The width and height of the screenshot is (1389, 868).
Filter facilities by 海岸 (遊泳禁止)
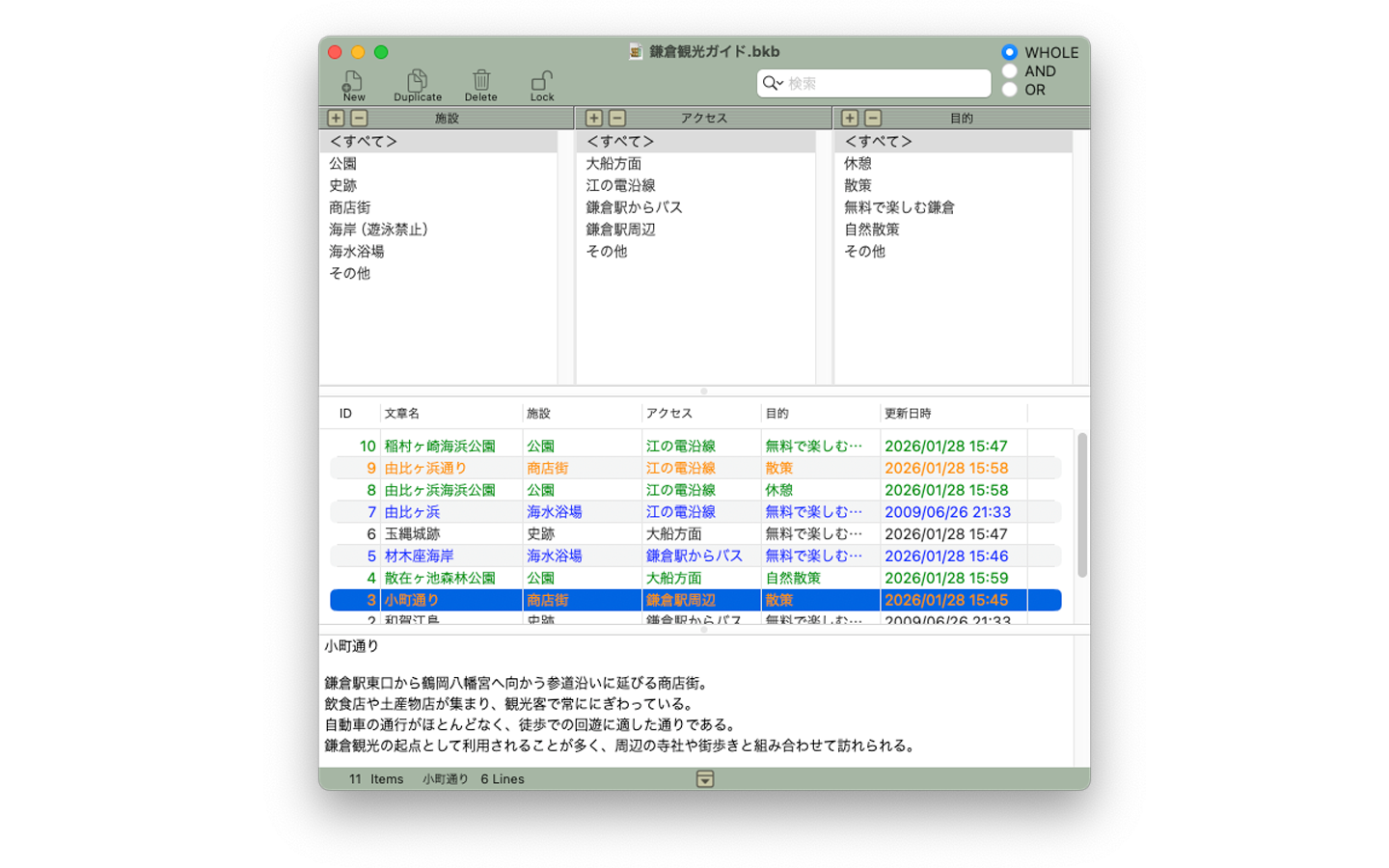click(439, 230)
